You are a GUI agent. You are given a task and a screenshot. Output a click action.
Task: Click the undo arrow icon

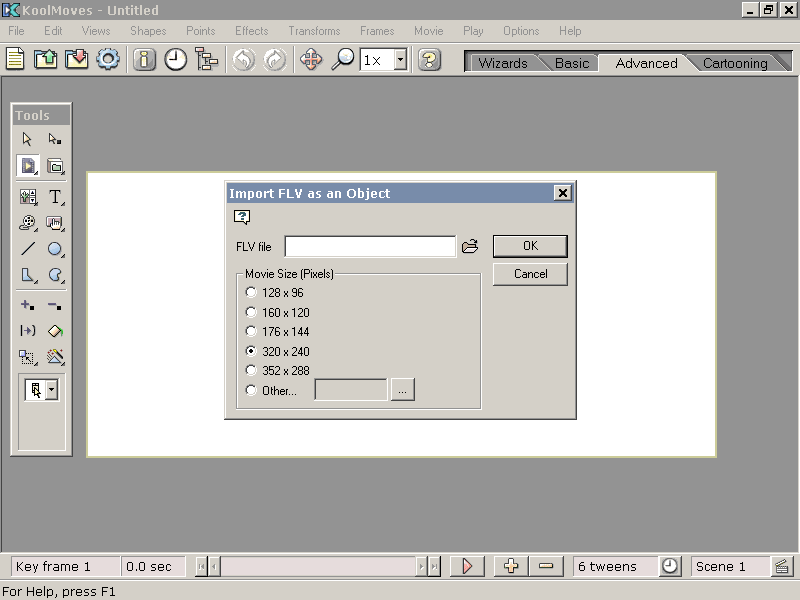click(x=244, y=60)
